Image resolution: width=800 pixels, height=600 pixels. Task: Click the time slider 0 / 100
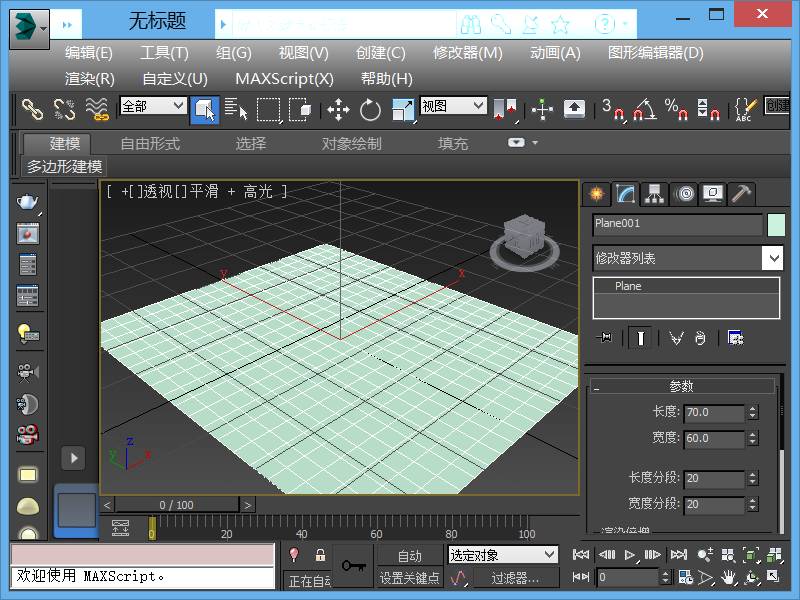(177, 505)
